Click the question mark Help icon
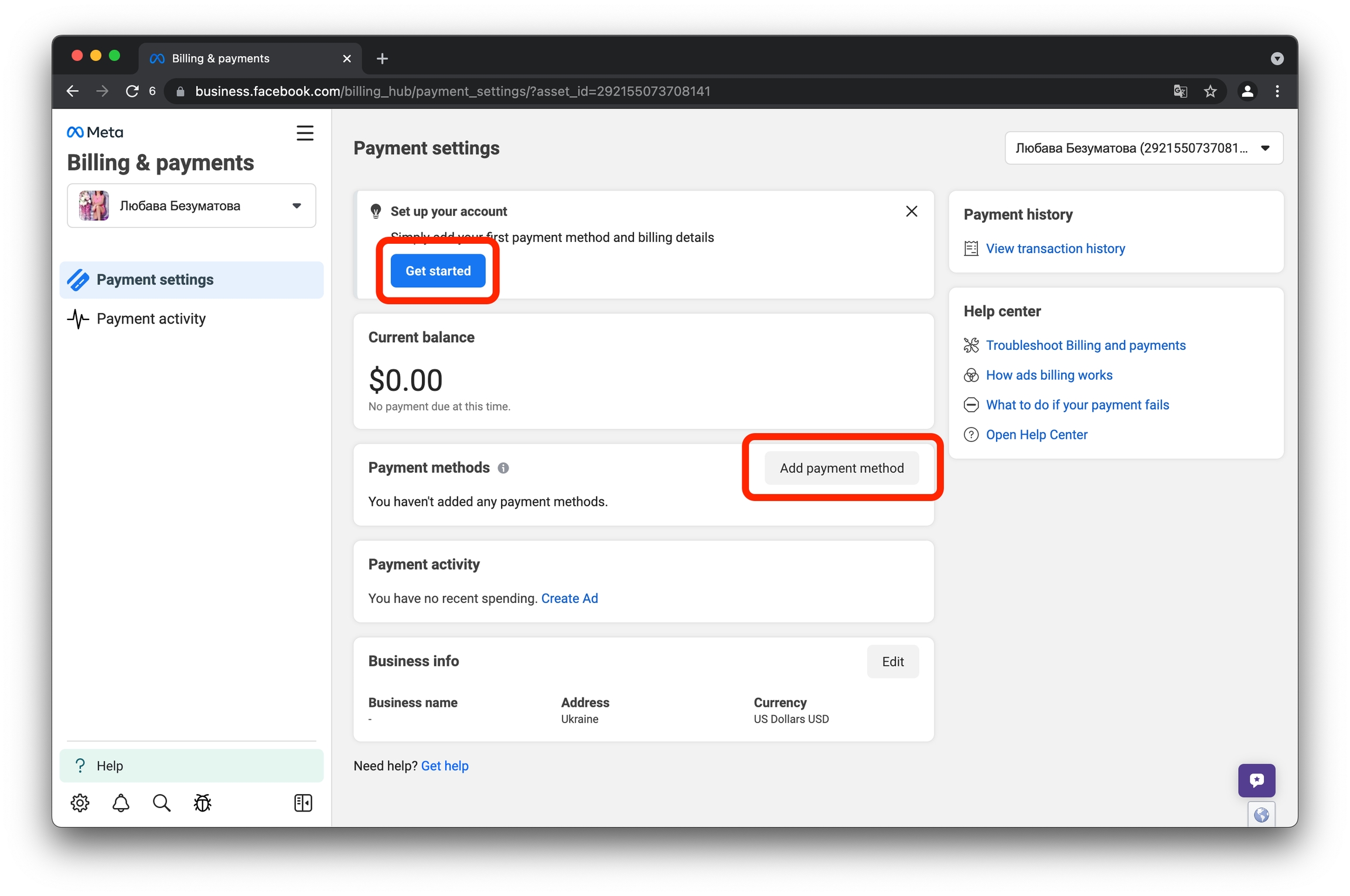1350x896 pixels. [x=80, y=766]
